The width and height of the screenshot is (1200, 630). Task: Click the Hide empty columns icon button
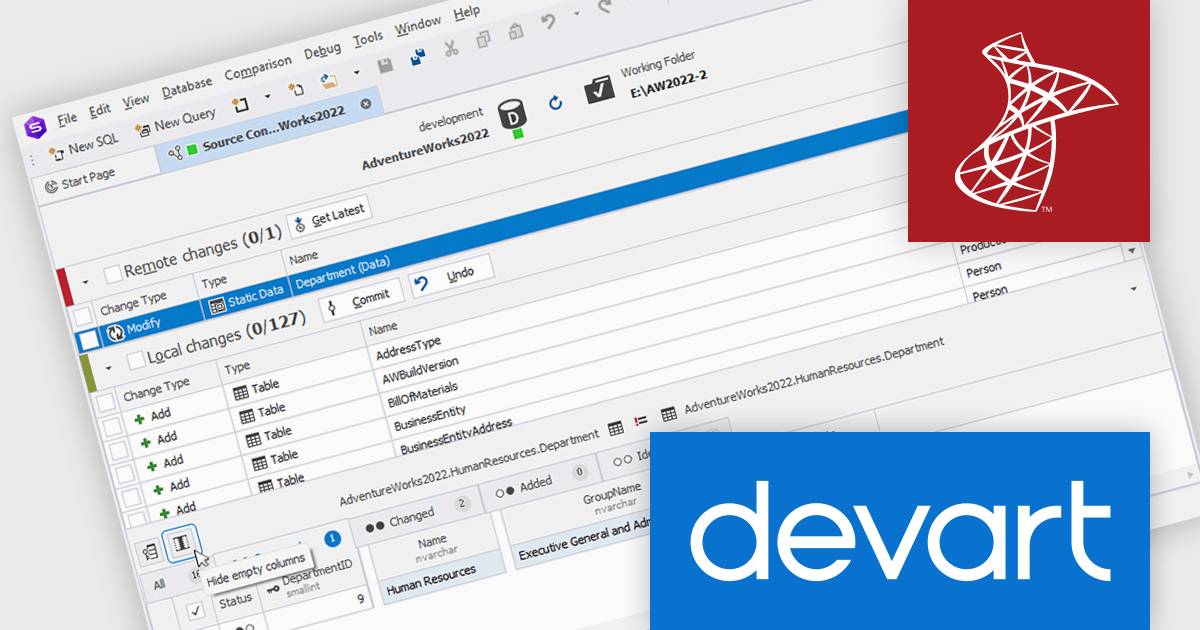point(181,541)
